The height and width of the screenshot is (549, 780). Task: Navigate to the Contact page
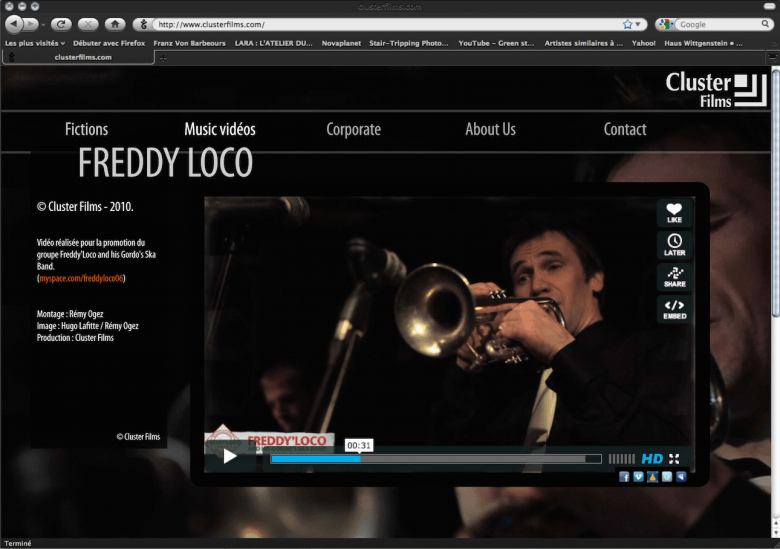tap(624, 129)
